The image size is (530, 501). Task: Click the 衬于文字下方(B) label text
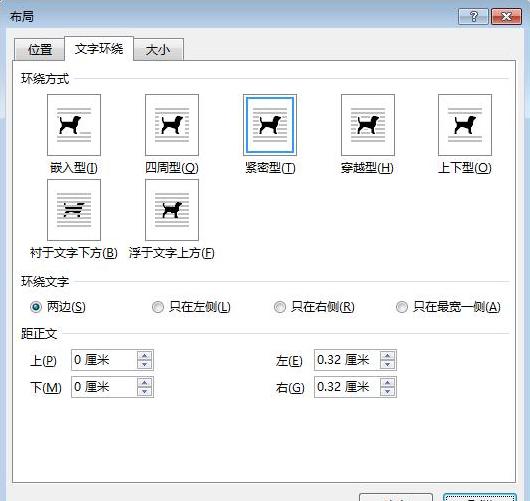point(74,253)
